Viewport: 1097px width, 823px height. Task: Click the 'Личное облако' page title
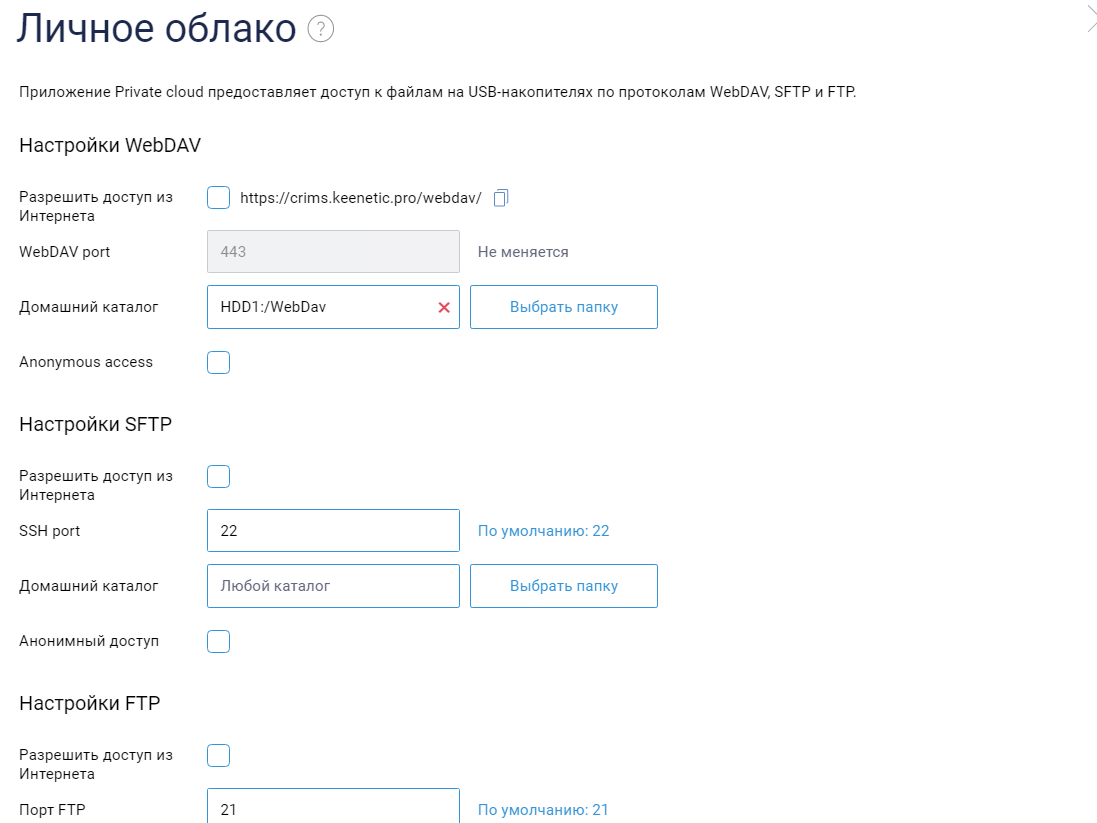click(157, 28)
